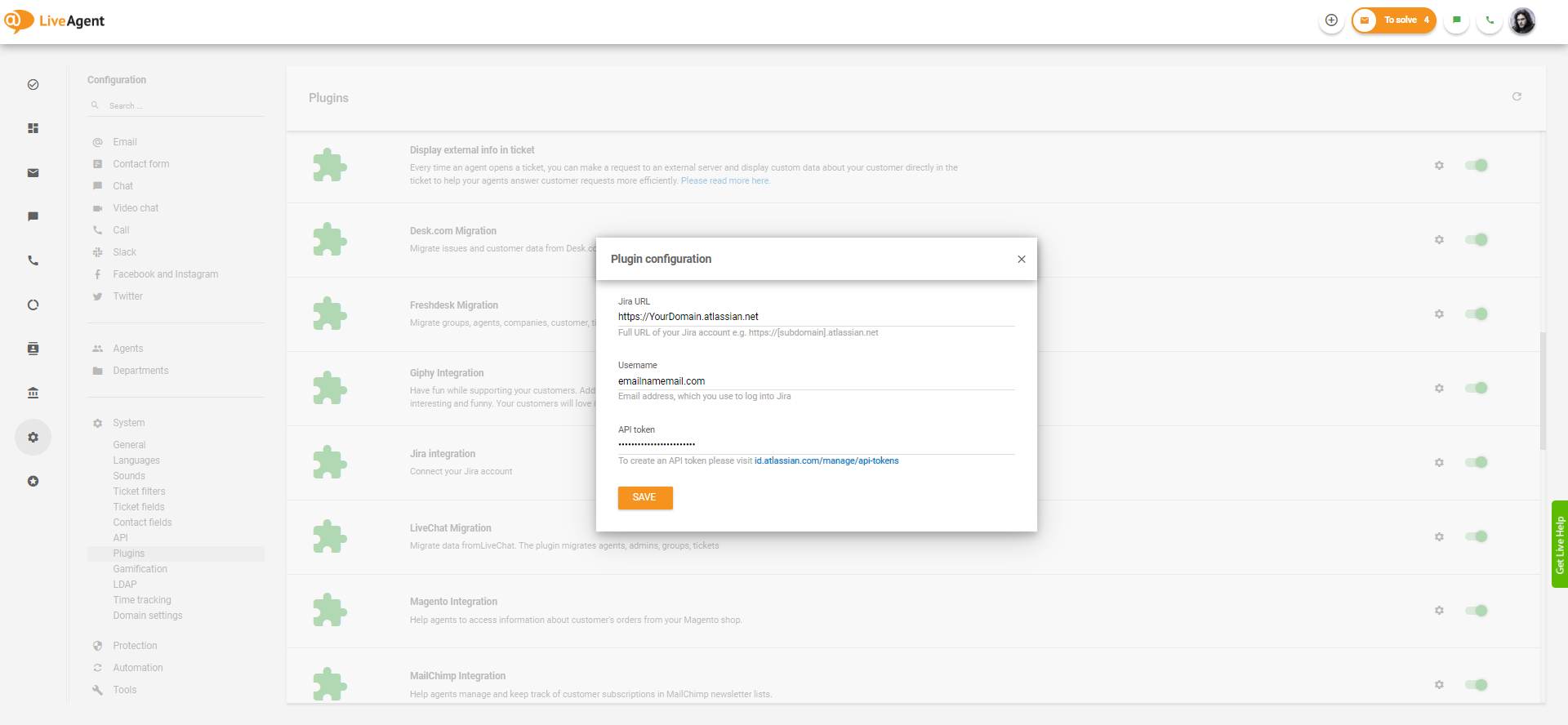Open the knowledge base bank icon in sidebar
Image resolution: width=1568 pixels, height=725 pixels.
coord(33,393)
